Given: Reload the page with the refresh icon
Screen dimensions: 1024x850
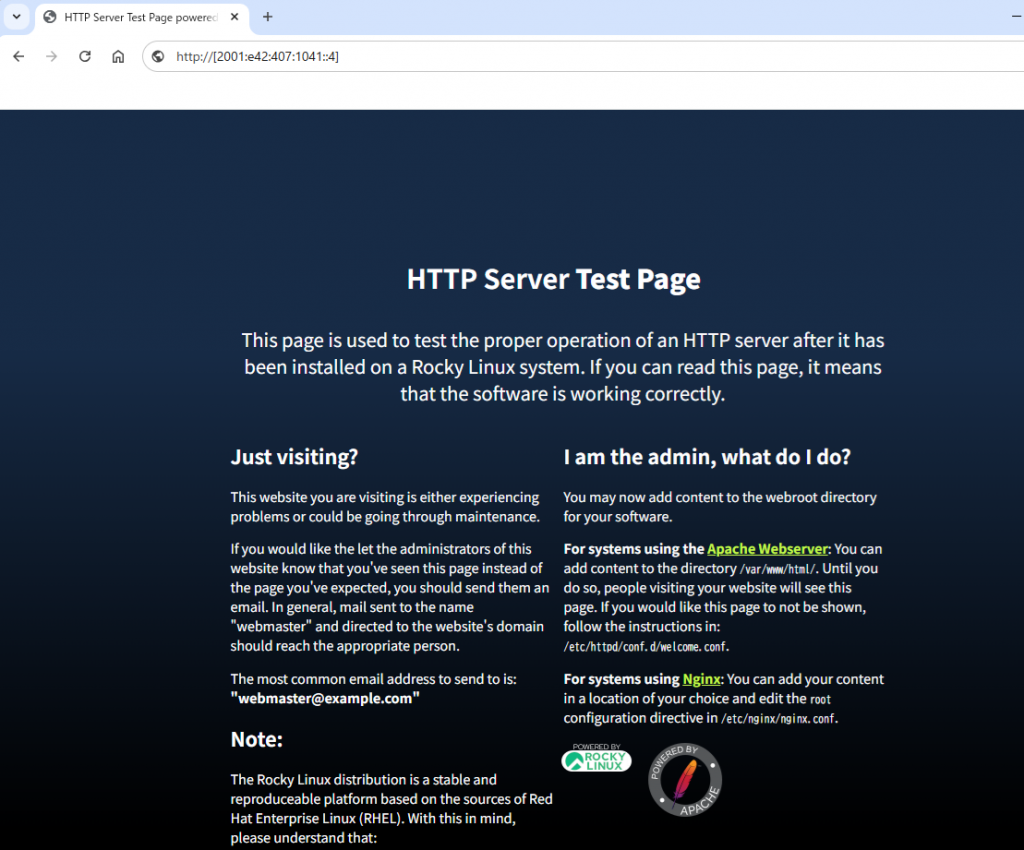Looking at the screenshot, I should (85, 57).
